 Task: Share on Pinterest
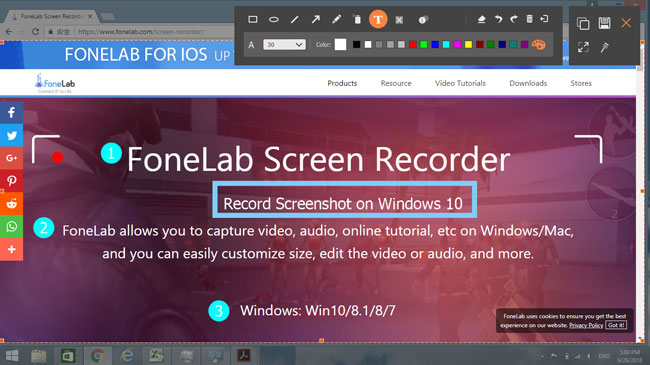(x=11, y=181)
